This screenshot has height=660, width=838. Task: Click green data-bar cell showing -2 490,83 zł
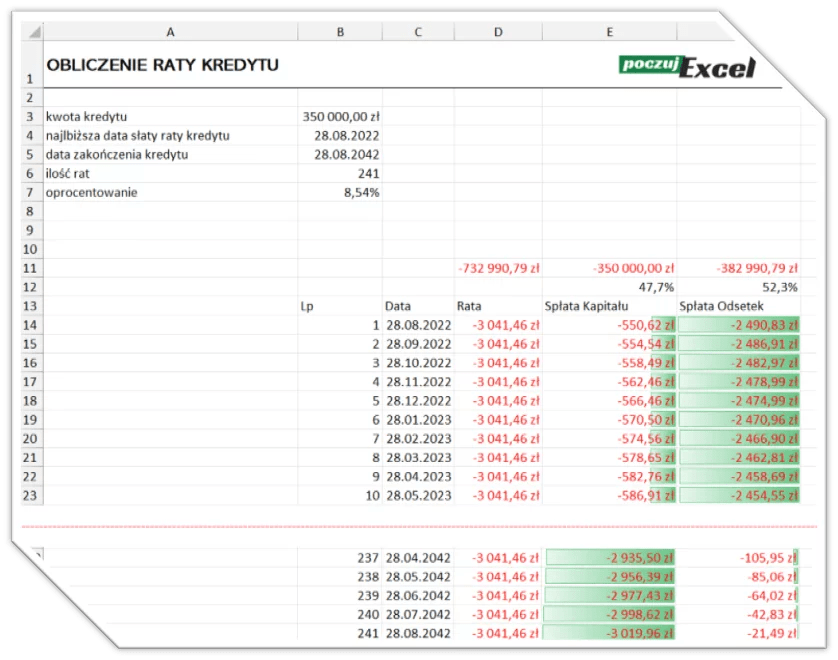(740, 324)
